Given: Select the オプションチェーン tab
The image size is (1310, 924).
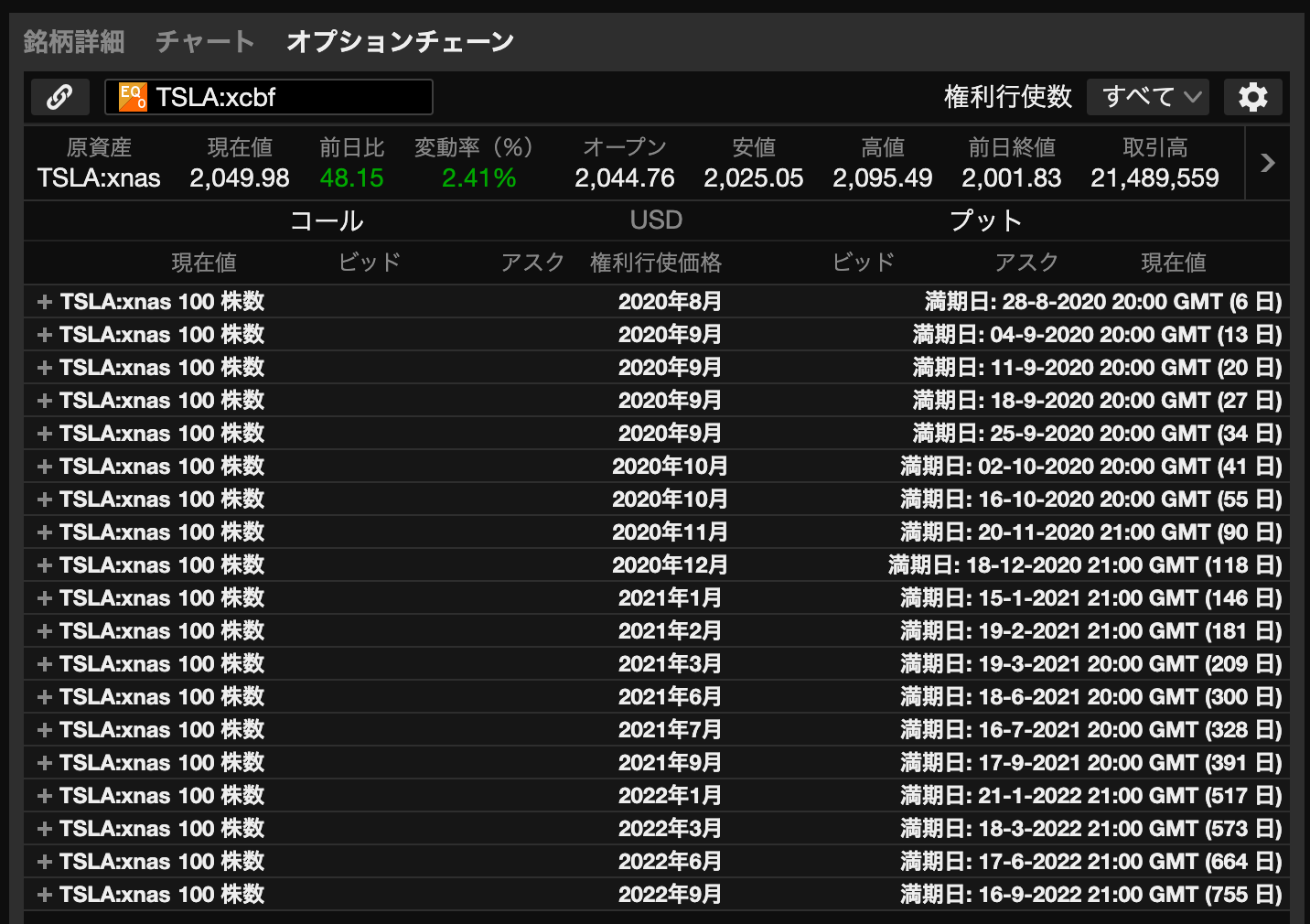Looking at the screenshot, I should (400, 41).
